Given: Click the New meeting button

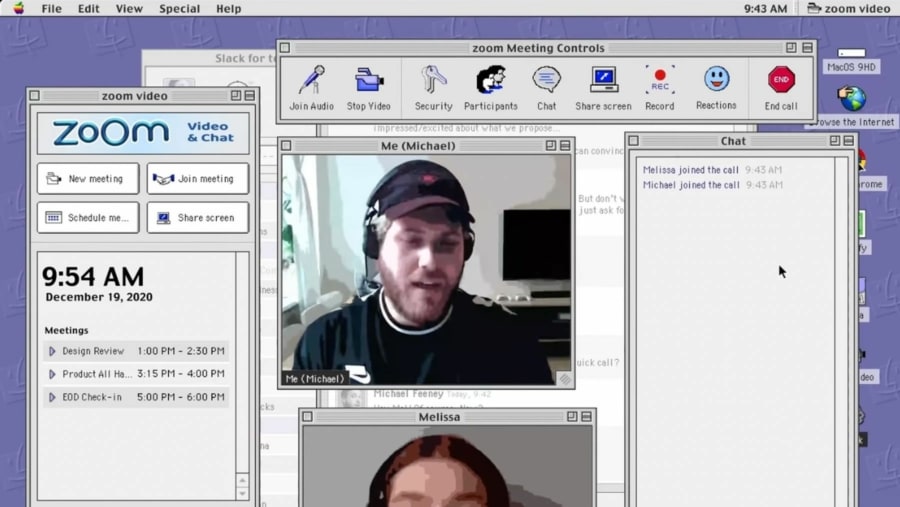Looking at the screenshot, I should click(88, 179).
